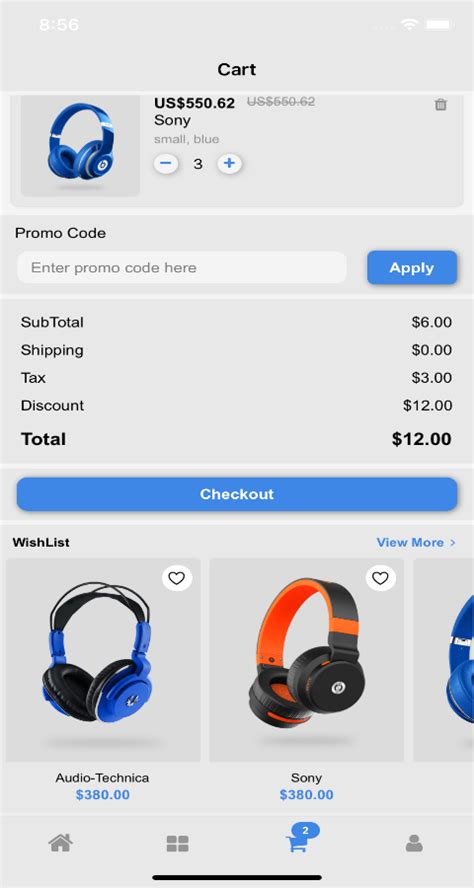Apply the promo code

412,267
